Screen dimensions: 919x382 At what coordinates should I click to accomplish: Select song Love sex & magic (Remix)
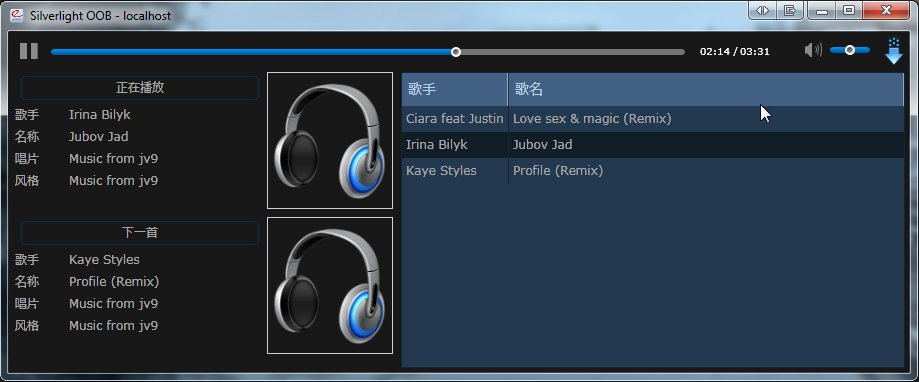pyautogui.click(x=592, y=118)
